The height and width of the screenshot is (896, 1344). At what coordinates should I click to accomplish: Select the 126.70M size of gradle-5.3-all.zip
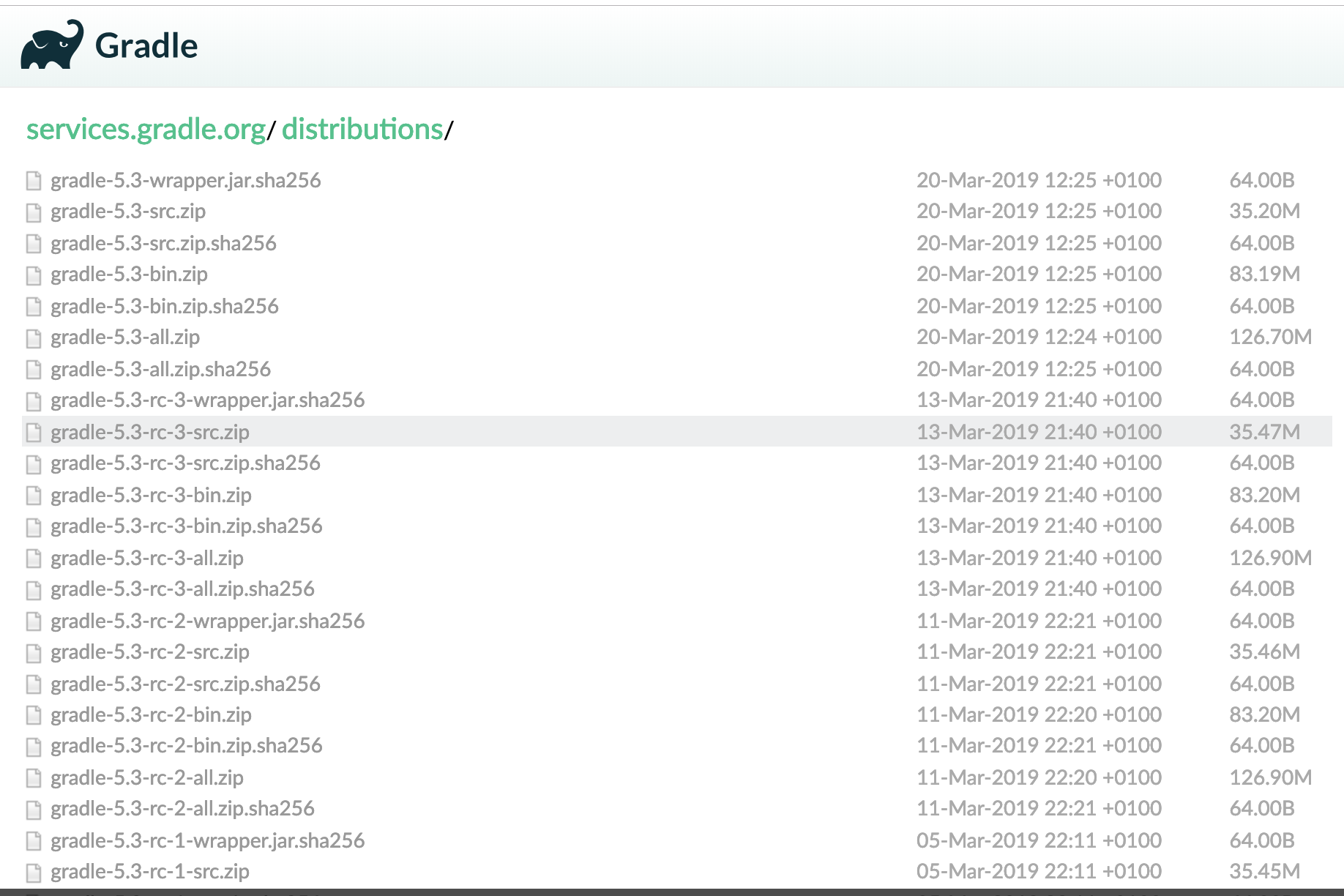tap(1270, 337)
